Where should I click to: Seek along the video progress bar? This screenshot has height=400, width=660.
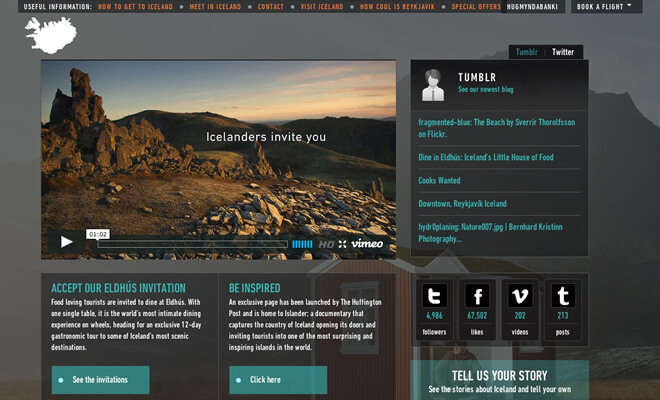click(x=193, y=244)
